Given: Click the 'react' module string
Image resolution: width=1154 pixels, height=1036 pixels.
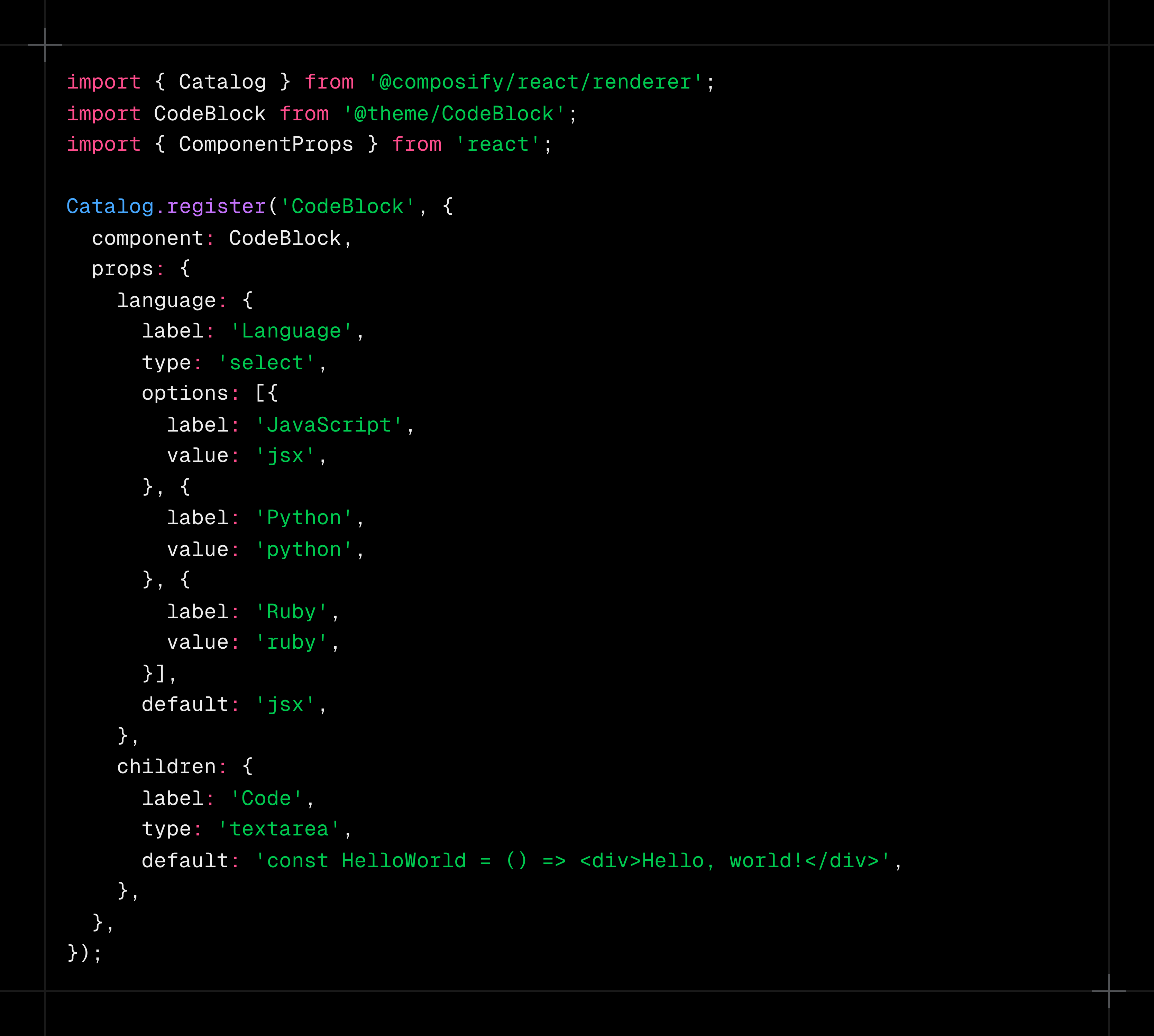Looking at the screenshot, I should [x=497, y=145].
